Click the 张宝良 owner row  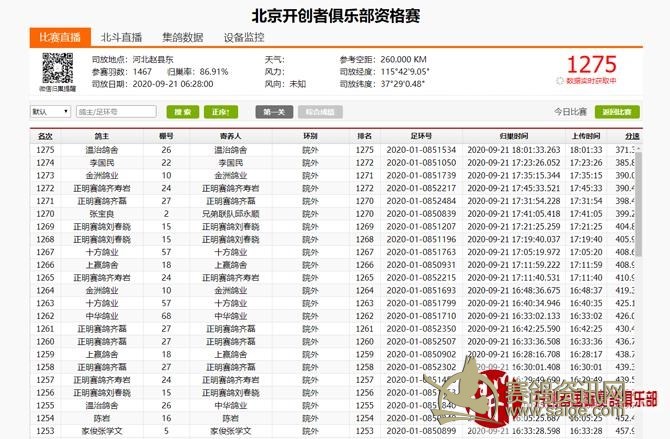click(101, 213)
